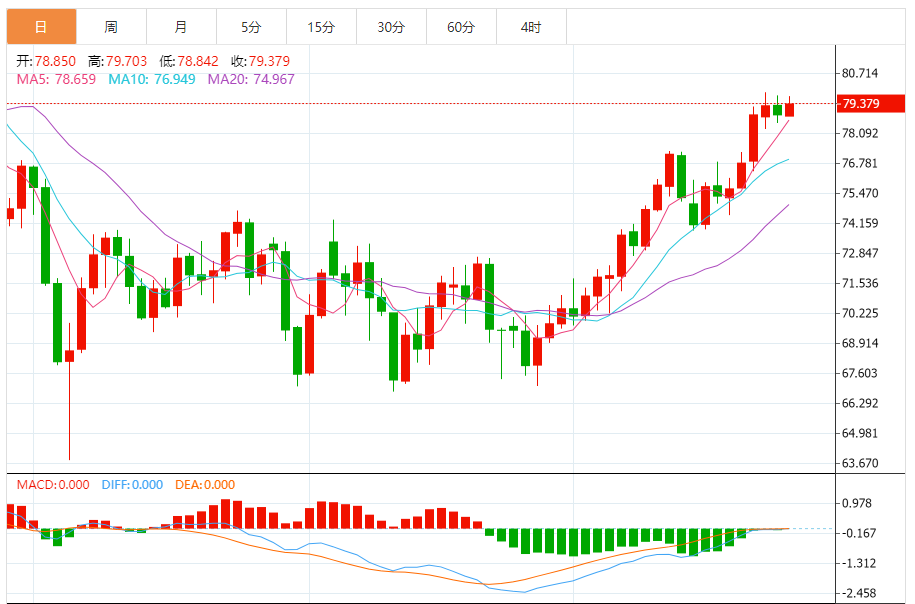Click the 72.847 price axis label

pos(860,253)
